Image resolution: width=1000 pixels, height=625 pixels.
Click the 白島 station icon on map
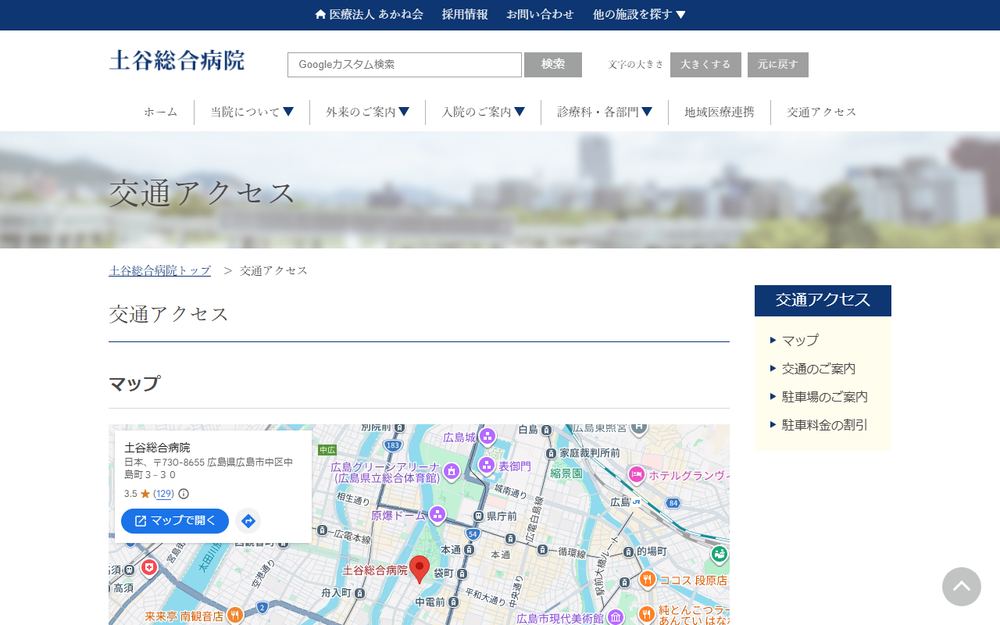point(547,430)
